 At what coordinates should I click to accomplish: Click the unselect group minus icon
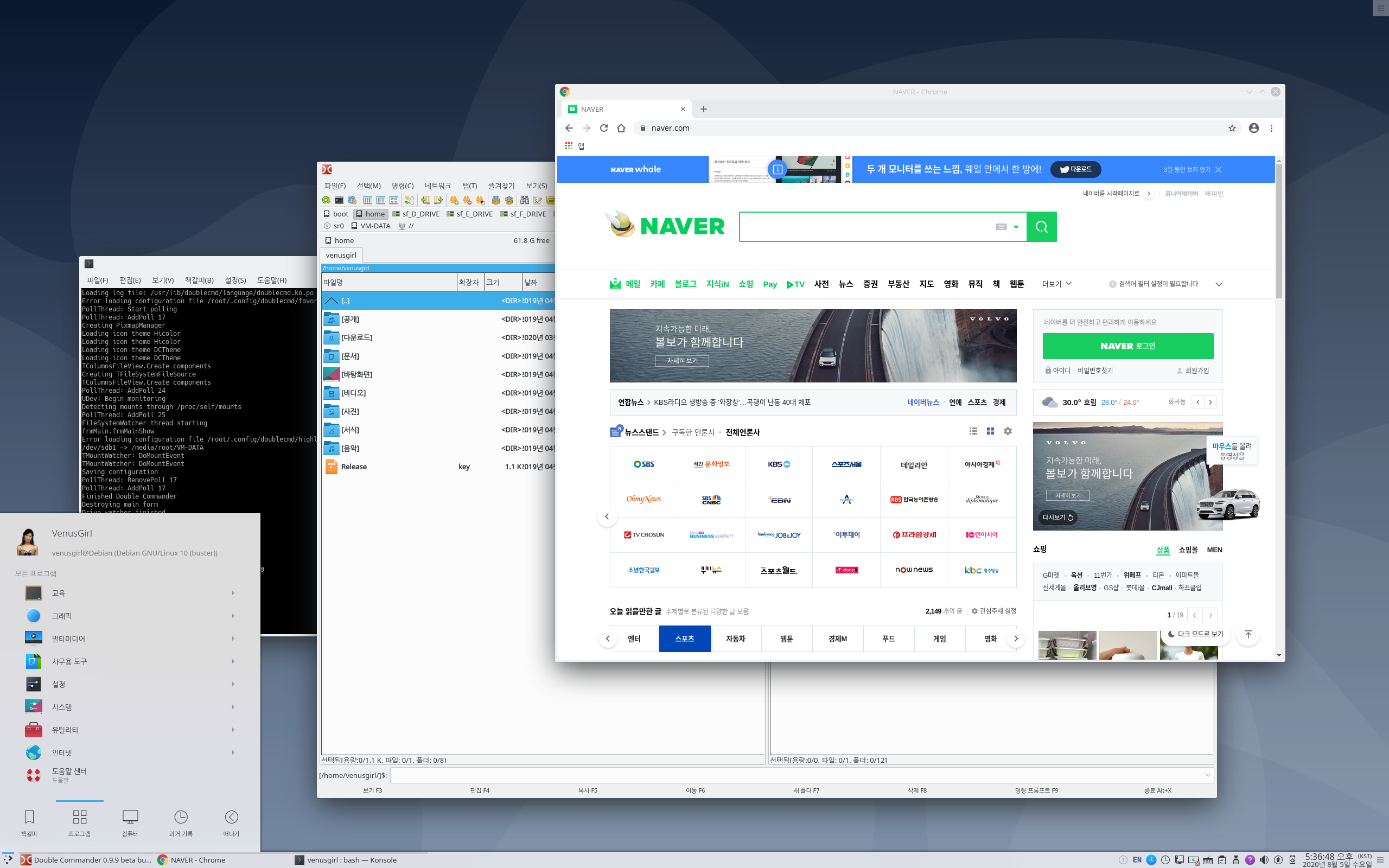(467, 200)
